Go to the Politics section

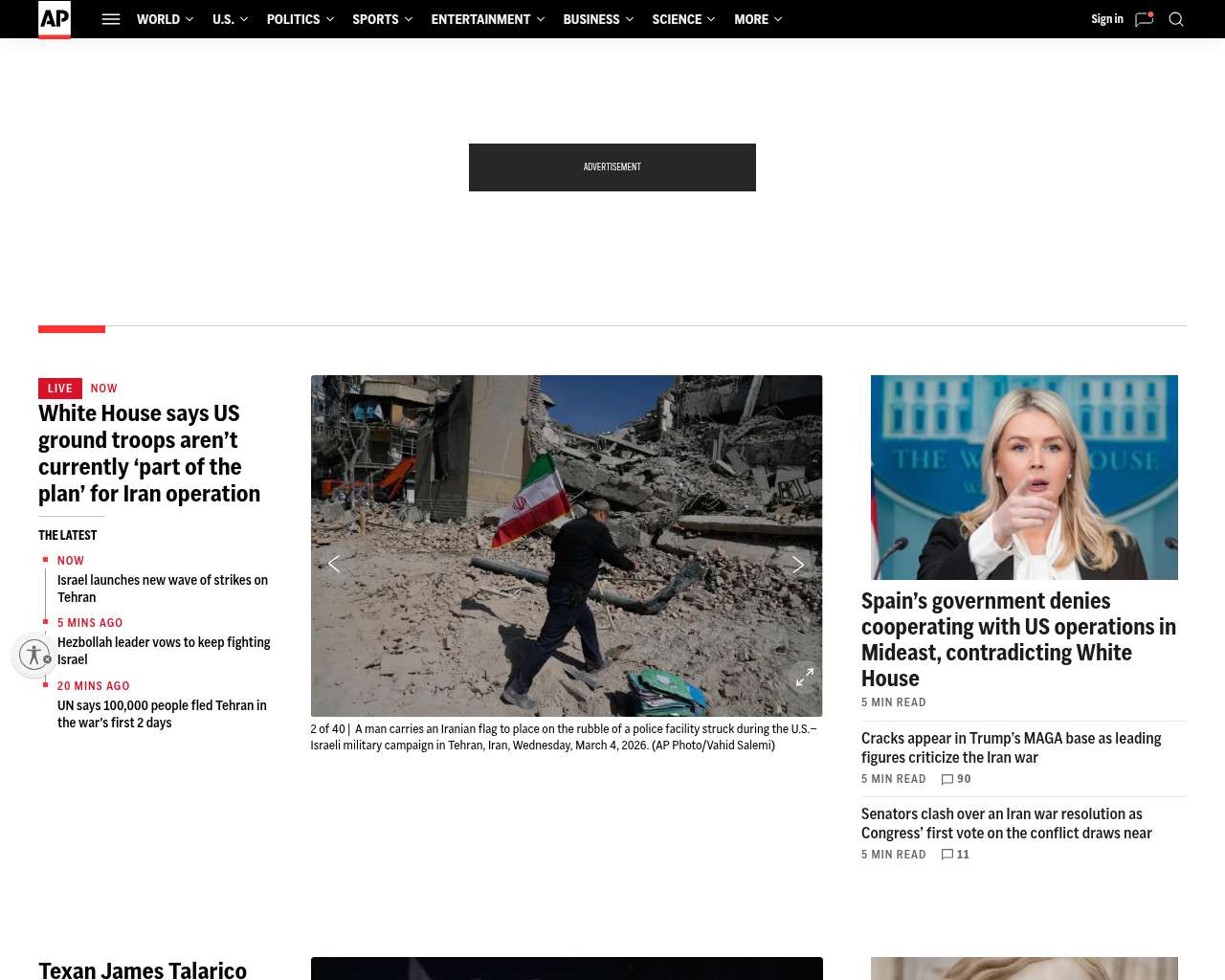pos(293,19)
